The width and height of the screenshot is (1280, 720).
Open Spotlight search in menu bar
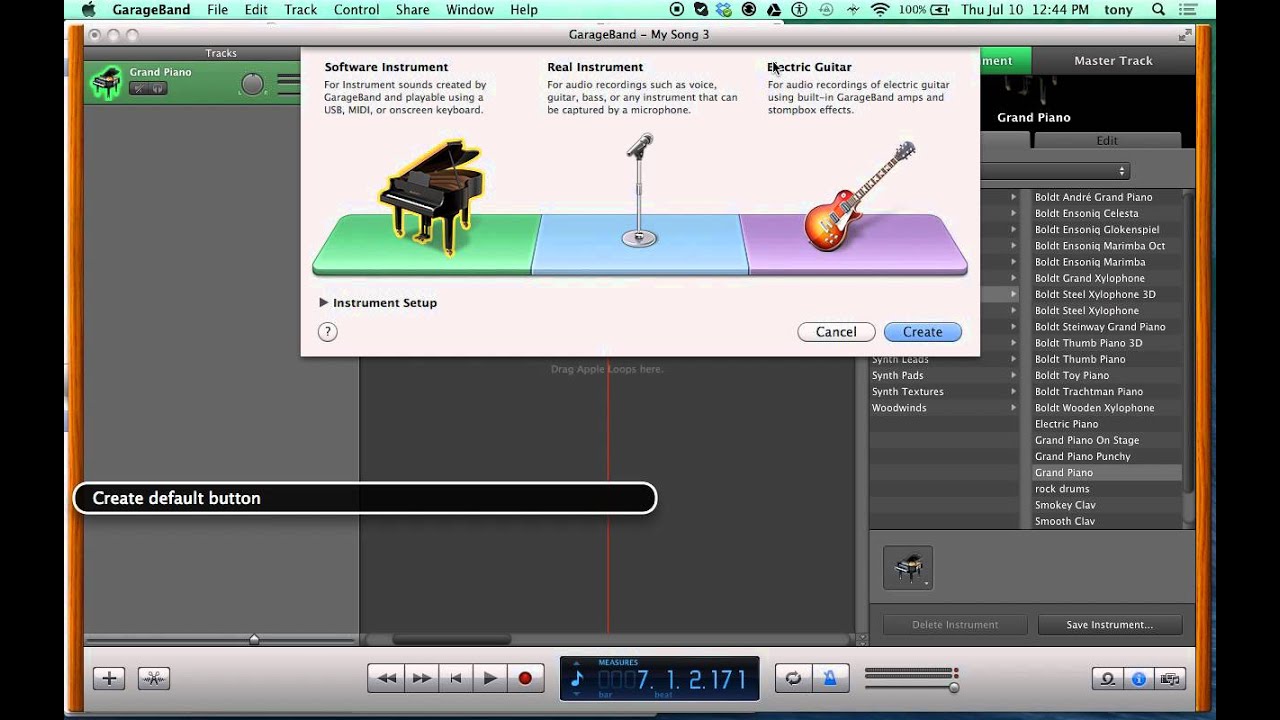(x=1158, y=10)
